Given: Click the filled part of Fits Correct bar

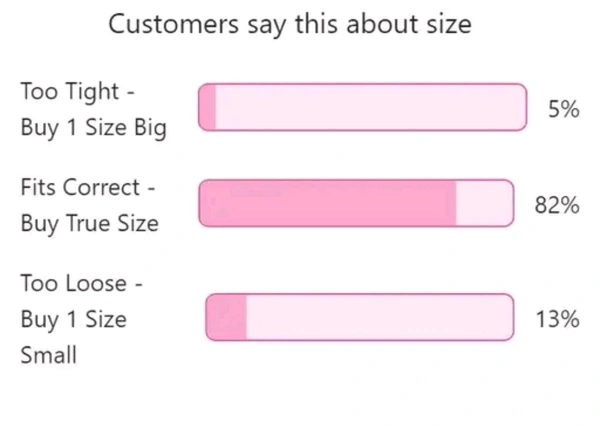Looking at the screenshot, I should (x=328, y=203).
